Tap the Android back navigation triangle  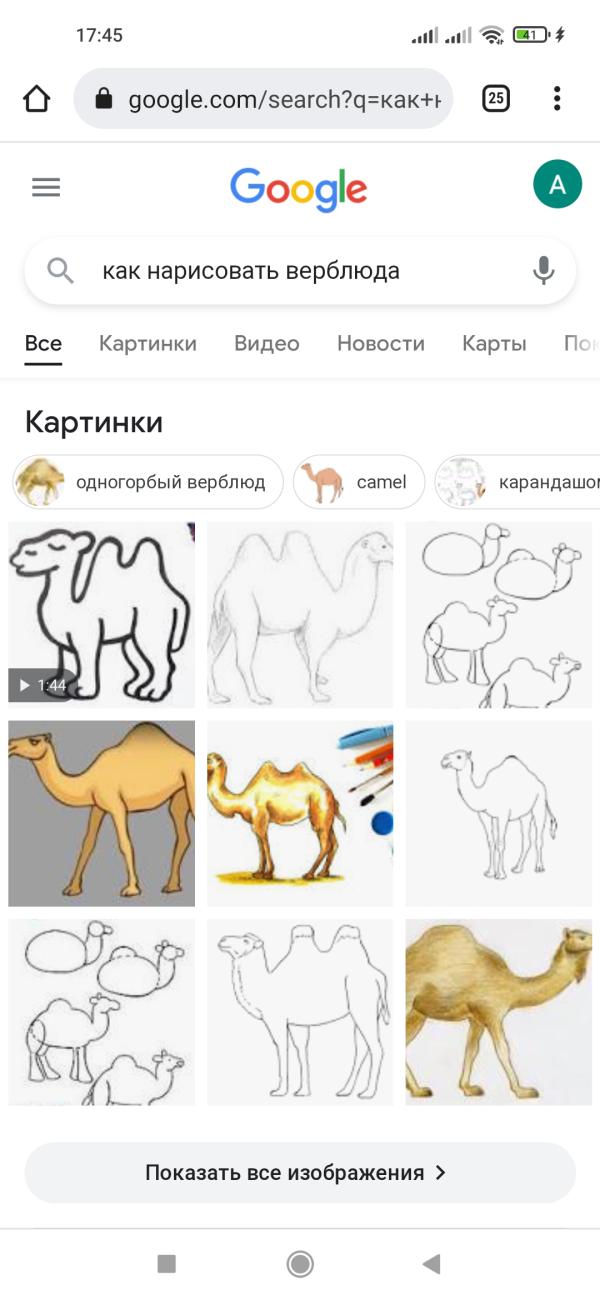pyautogui.click(x=431, y=1264)
